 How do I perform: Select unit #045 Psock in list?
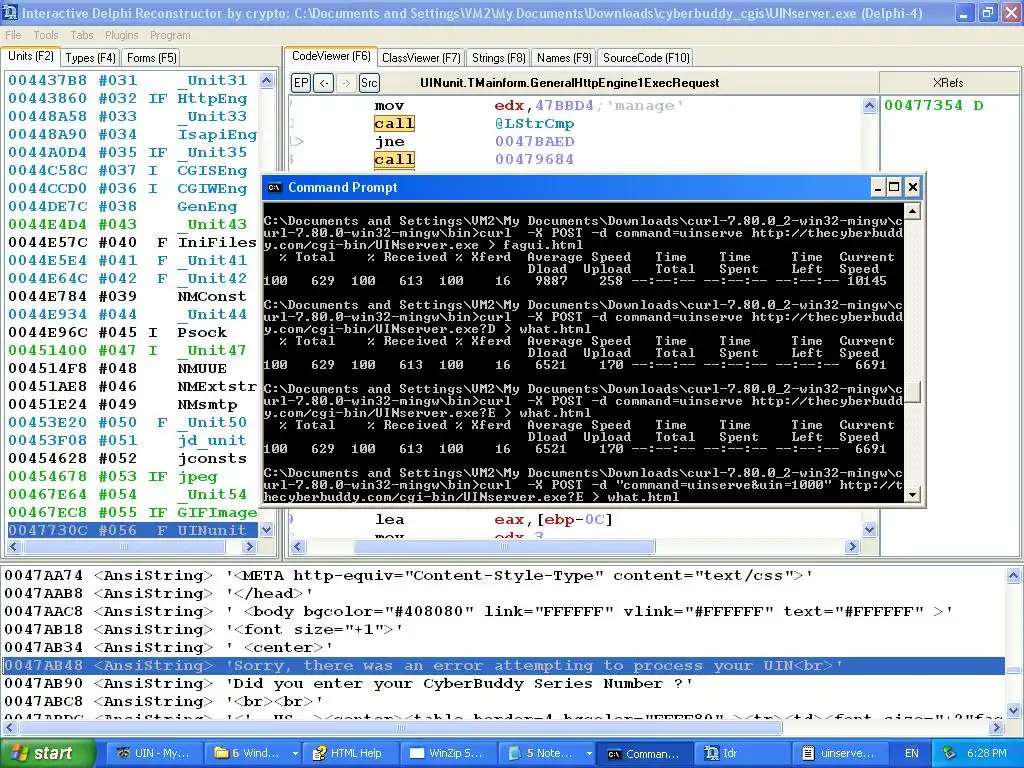[x=133, y=332]
